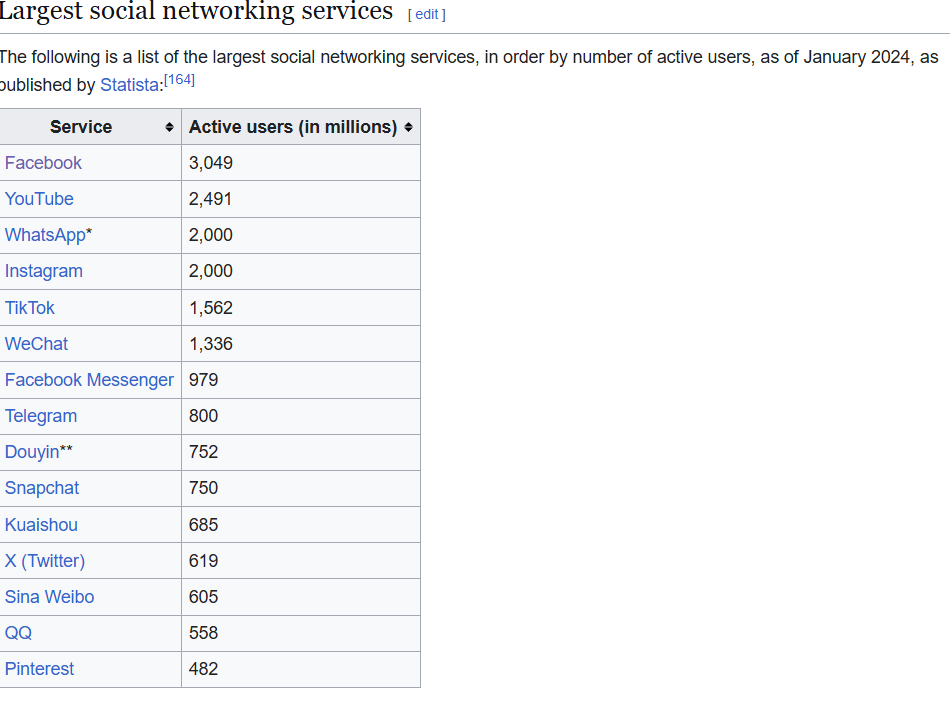Select the 979 value for Facebook Messenger
Image resolution: width=950 pixels, height=706 pixels.
click(x=204, y=380)
